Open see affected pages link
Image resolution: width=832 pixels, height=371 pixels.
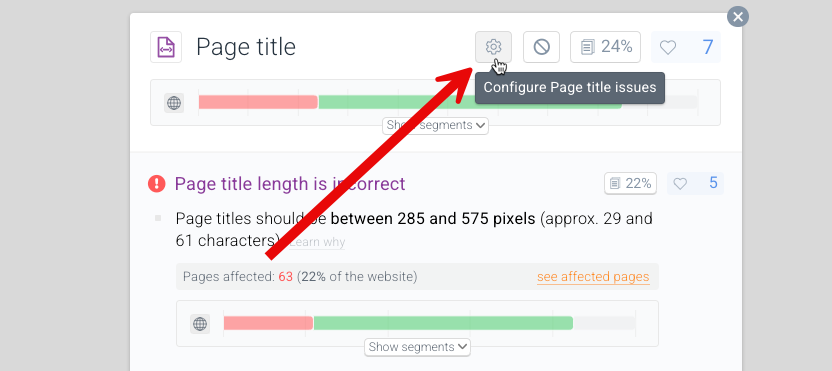pos(593,277)
